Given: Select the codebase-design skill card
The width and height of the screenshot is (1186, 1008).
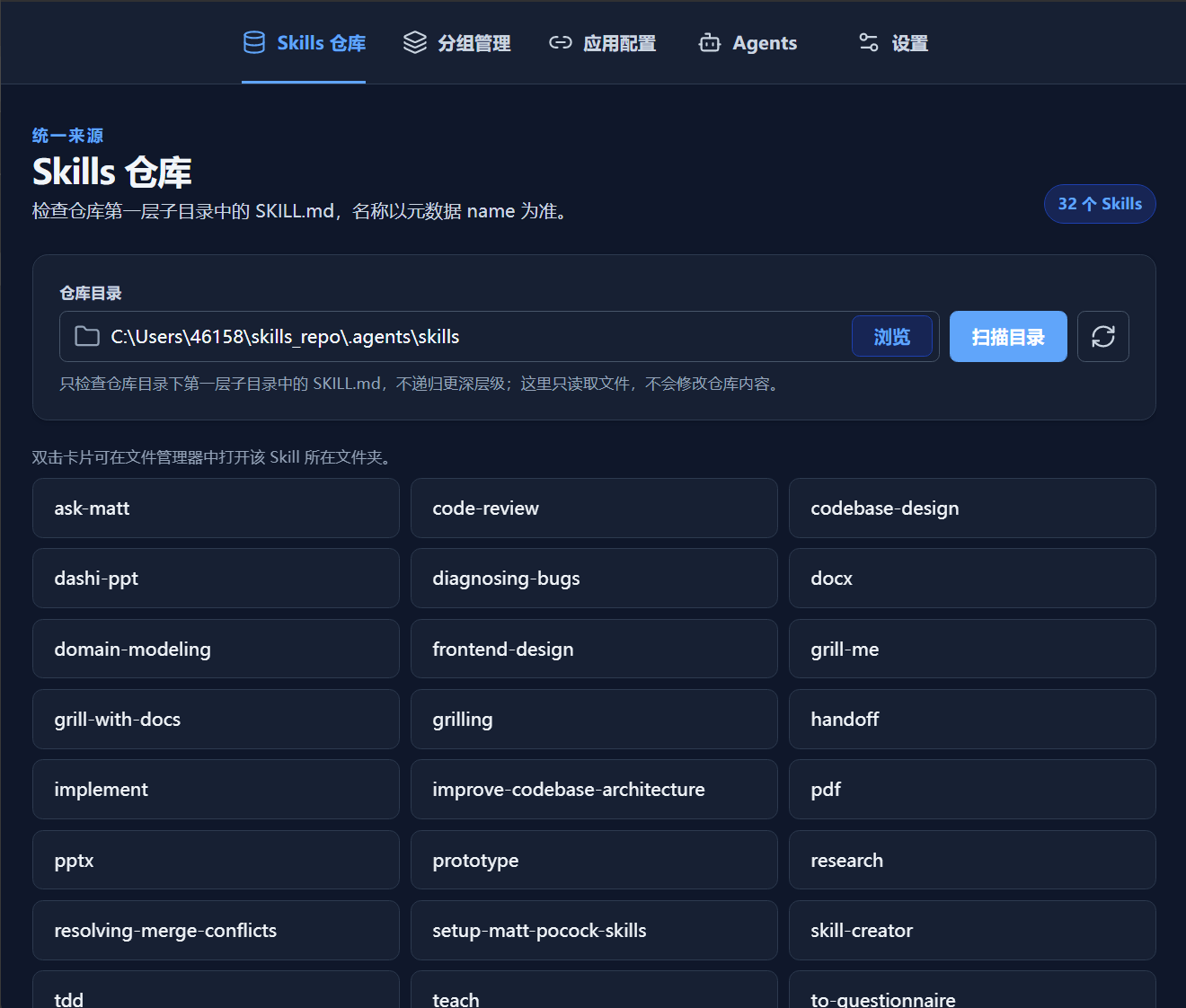Looking at the screenshot, I should click(972, 508).
